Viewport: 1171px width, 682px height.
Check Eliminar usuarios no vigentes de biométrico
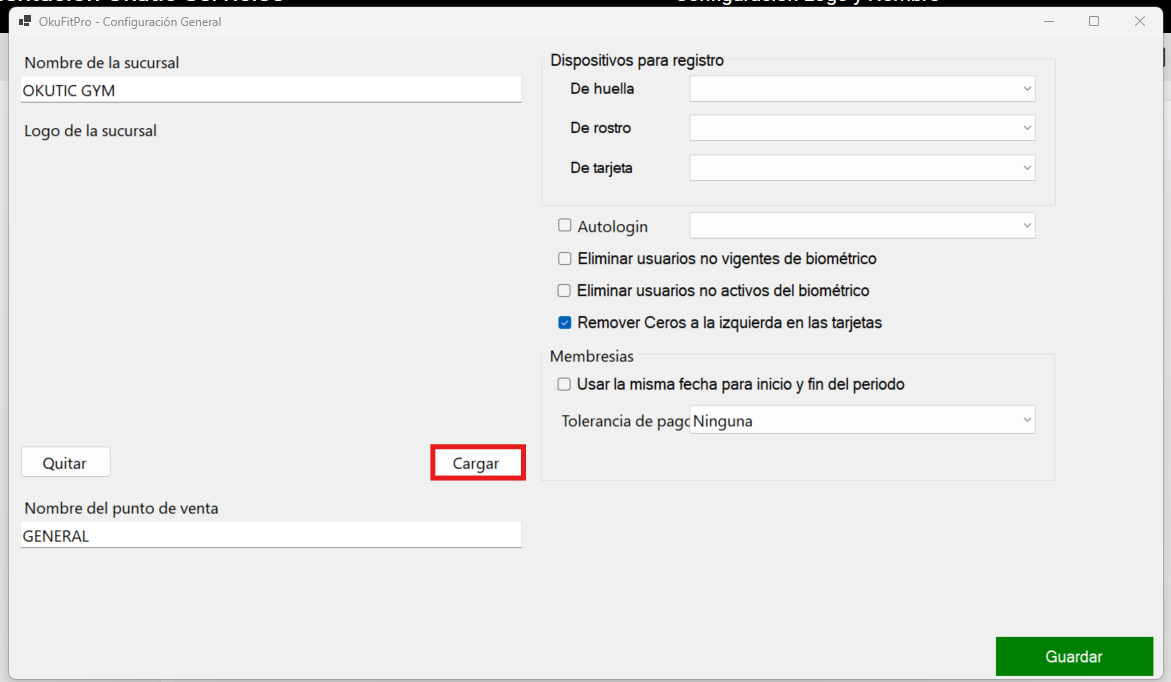point(565,259)
